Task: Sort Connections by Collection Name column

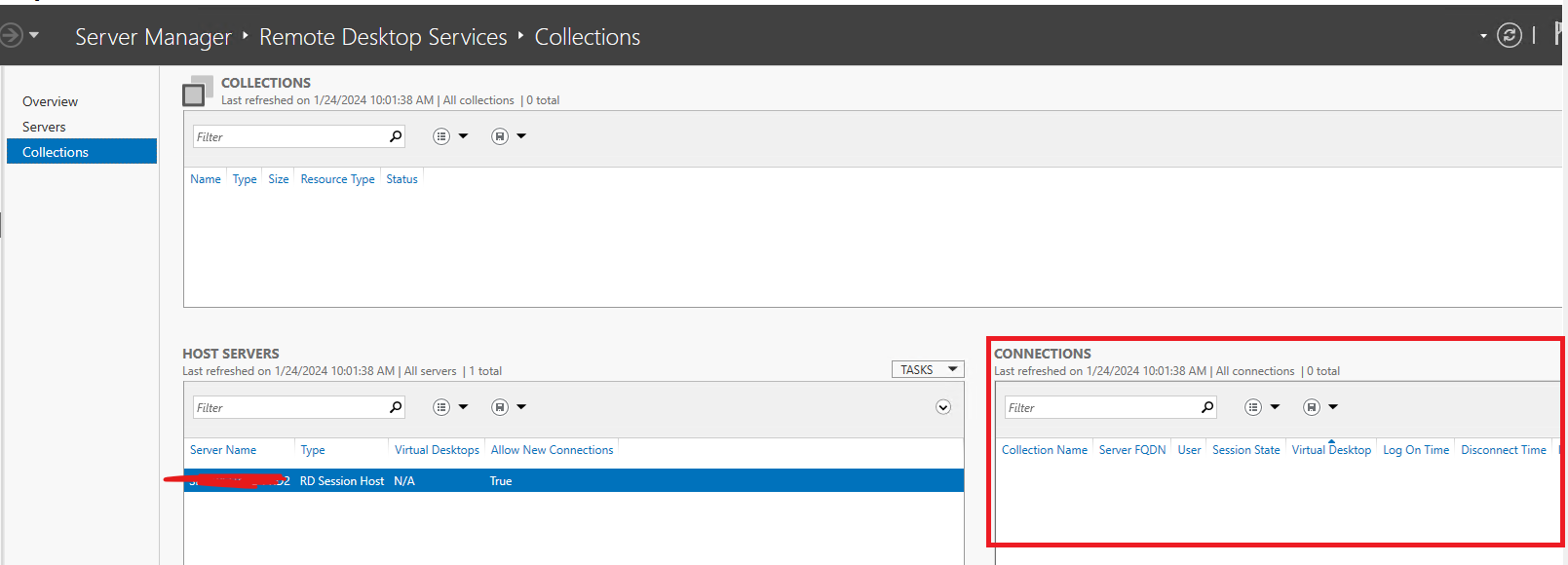Action: pos(1045,450)
